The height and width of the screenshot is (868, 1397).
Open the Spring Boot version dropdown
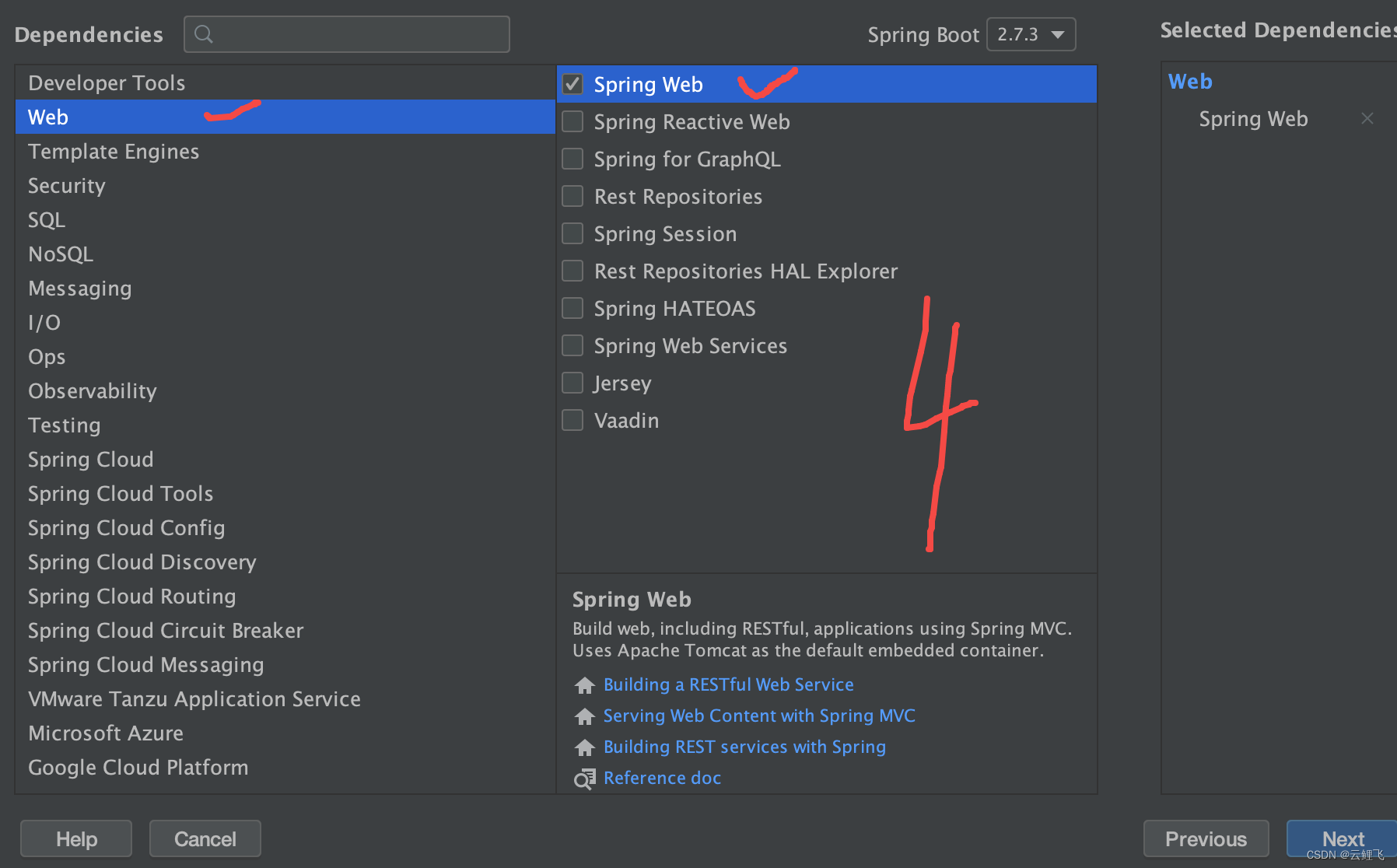click(1031, 34)
